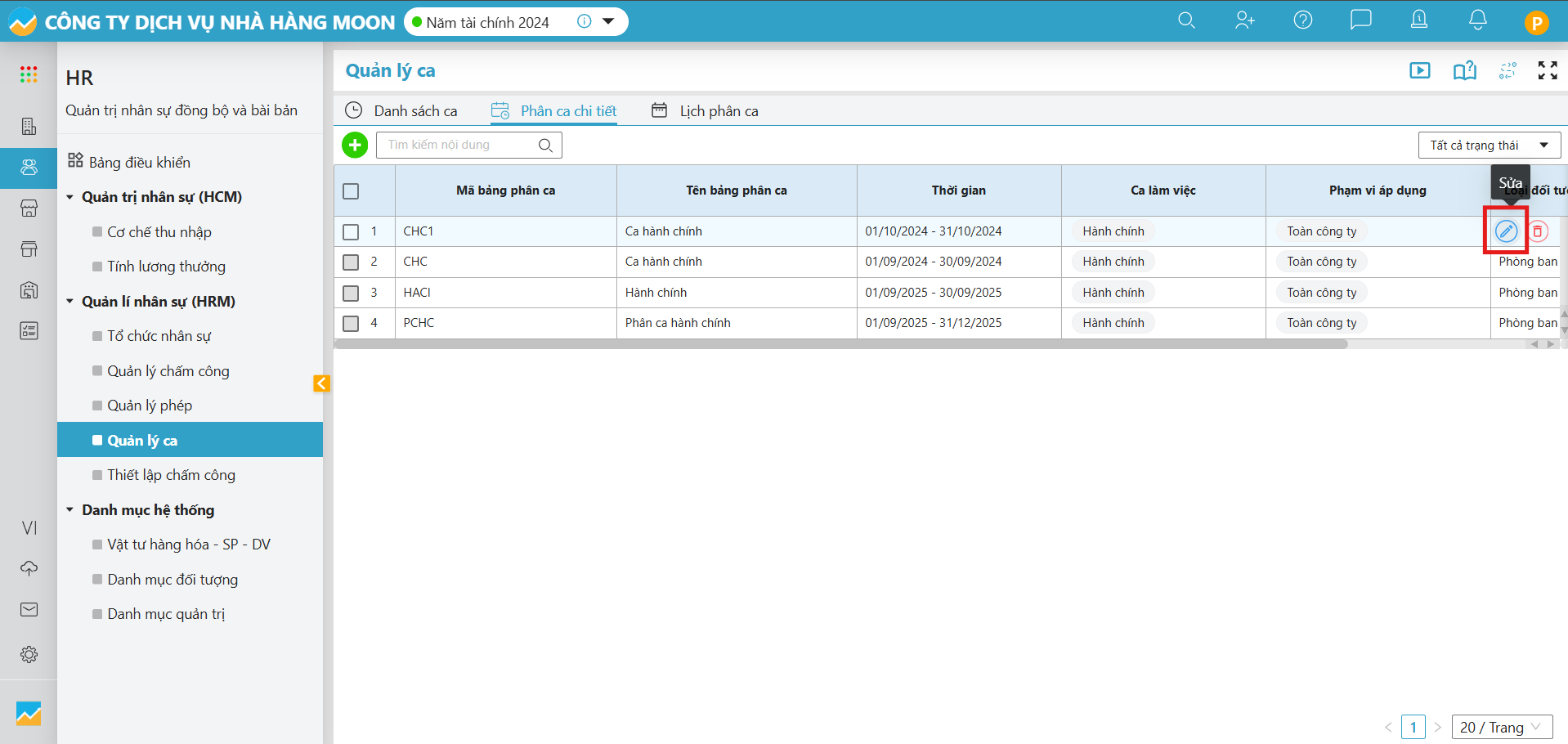The height and width of the screenshot is (744, 1568).
Task: Open the 'Tất cả trạng thái' status dropdown
Action: (x=1489, y=146)
